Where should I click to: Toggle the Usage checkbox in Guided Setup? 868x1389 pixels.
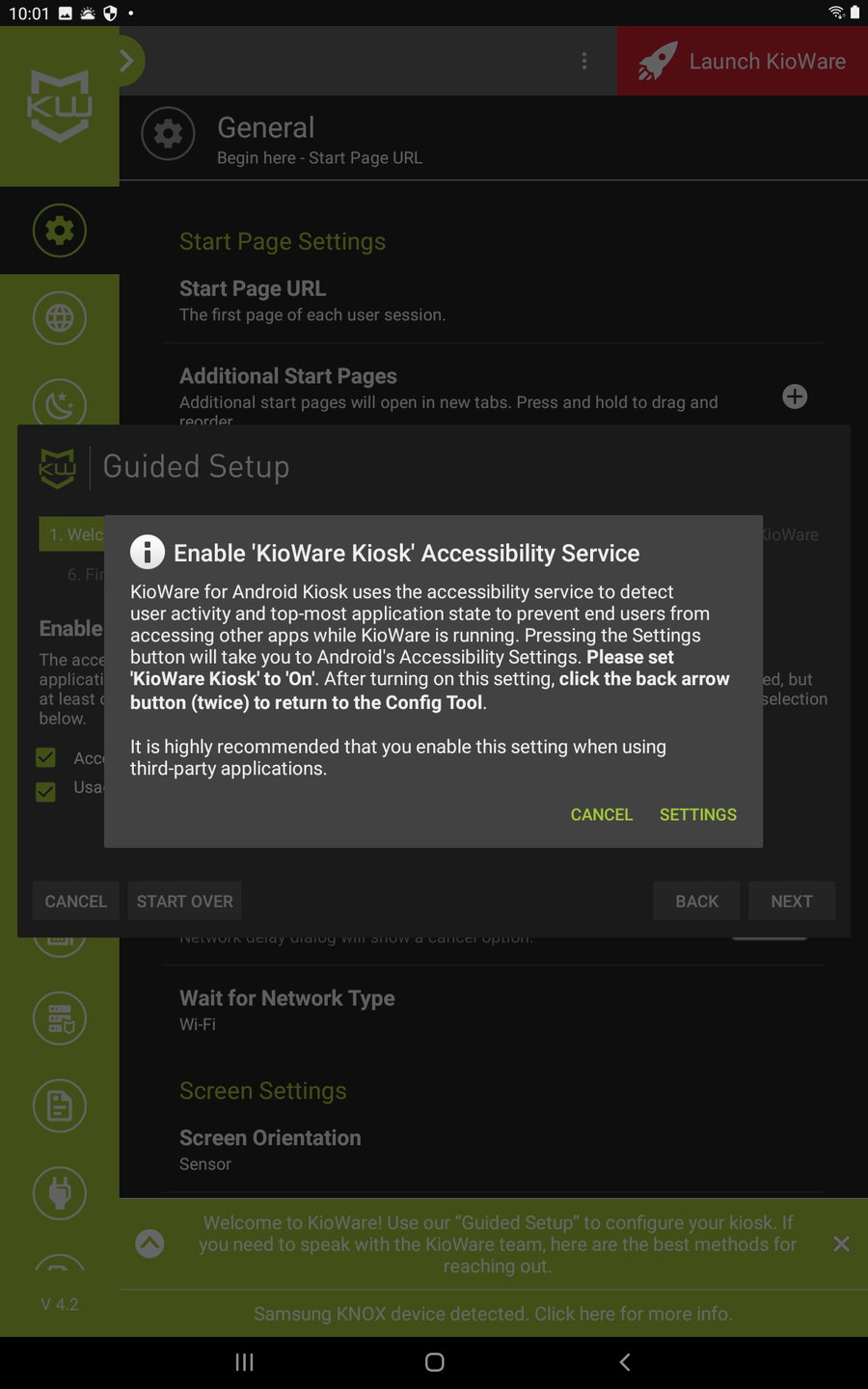[x=45, y=792]
